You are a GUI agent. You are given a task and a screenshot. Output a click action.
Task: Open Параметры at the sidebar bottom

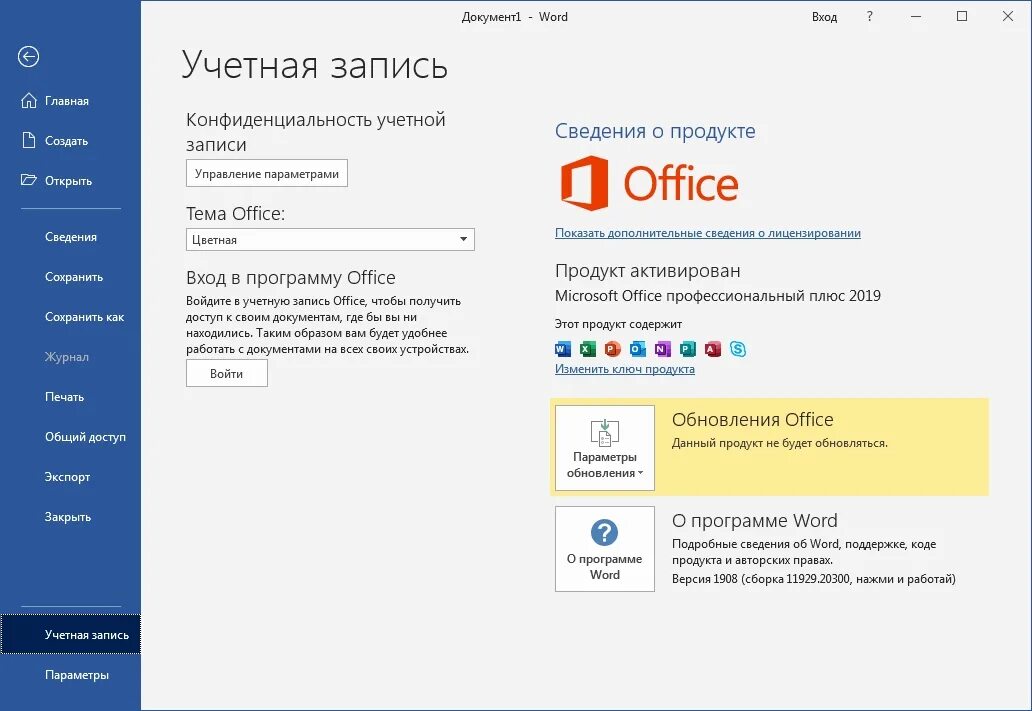(x=76, y=675)
